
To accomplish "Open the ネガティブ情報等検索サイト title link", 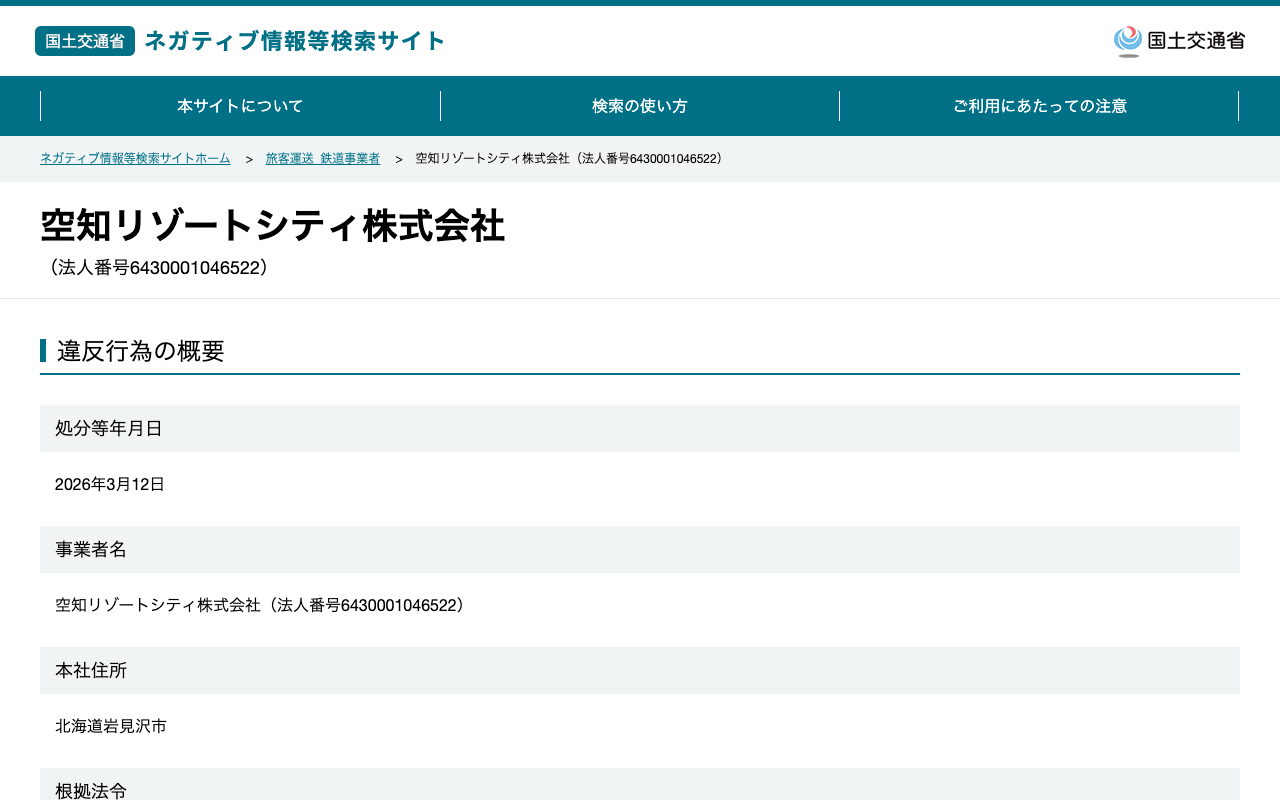I will coord(295,41).
